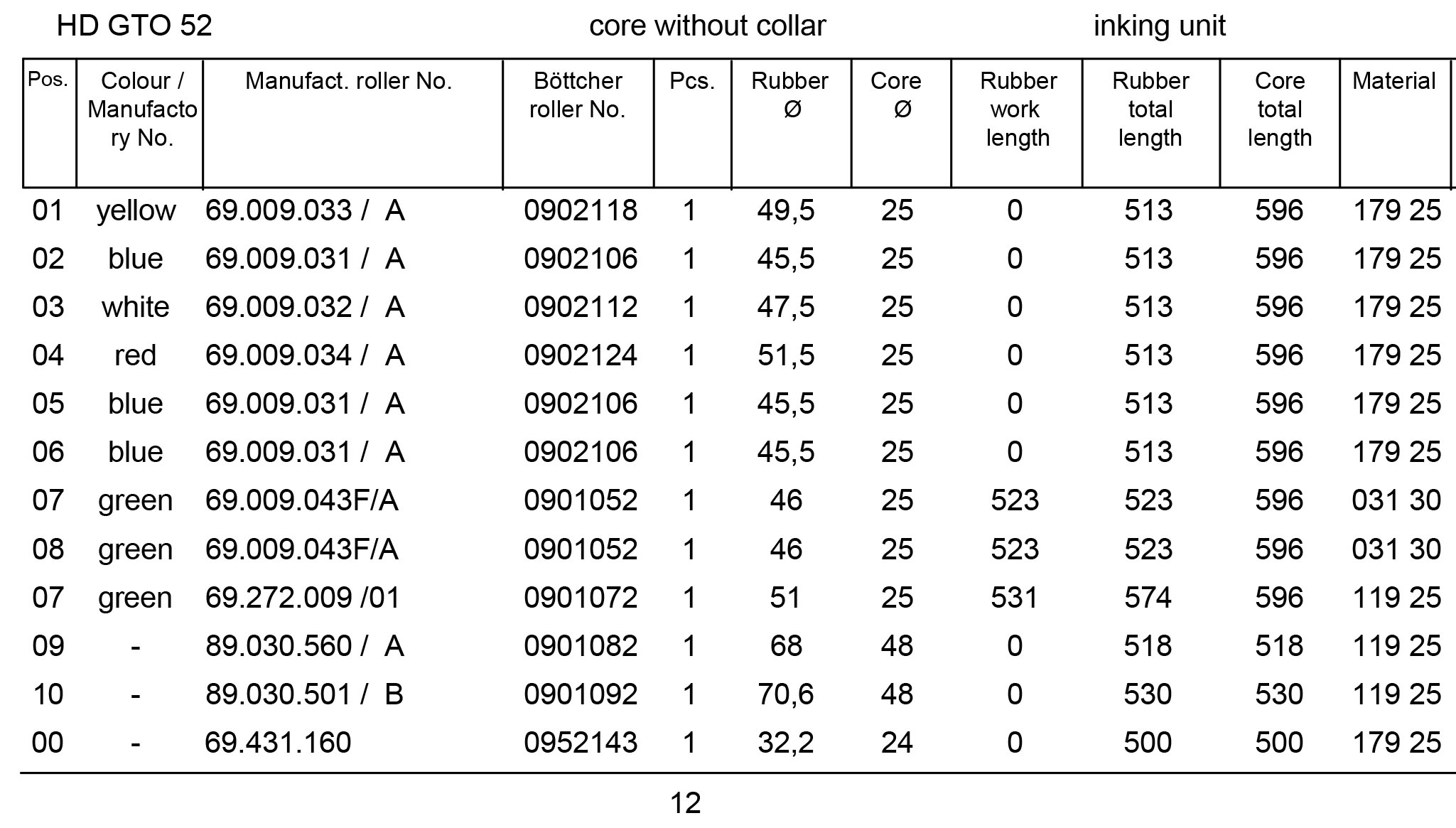The width and height of the screenshot is (1456, 828).
Task: Click the 'yellow' colour cell
Action: (x=136, y=210)
